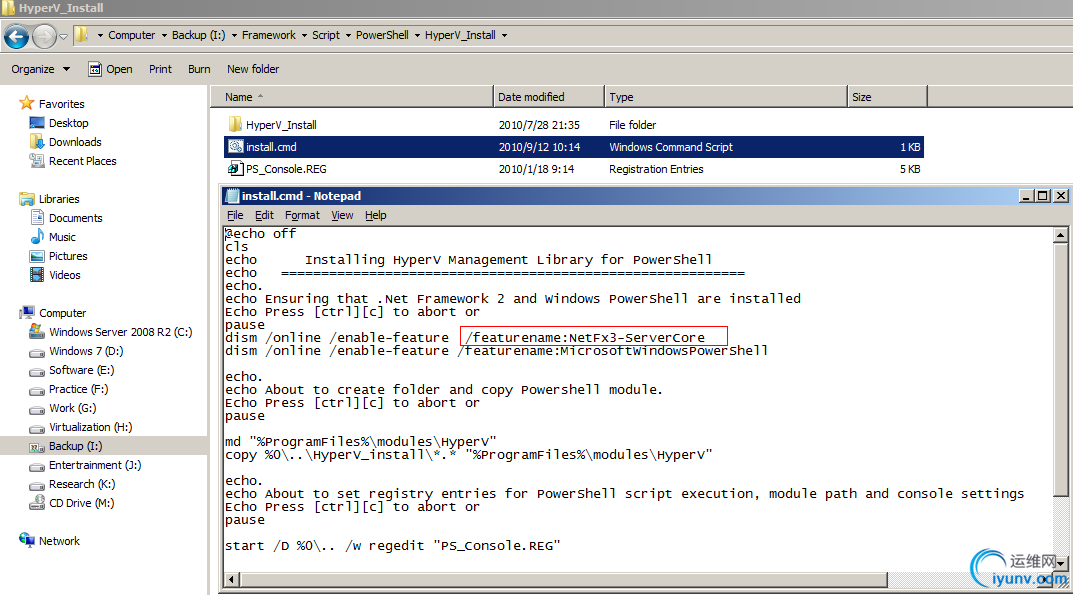Viewport: 1073px width, 595px height.
Task: Sort files by Date modified column
Action: [531, 97]
